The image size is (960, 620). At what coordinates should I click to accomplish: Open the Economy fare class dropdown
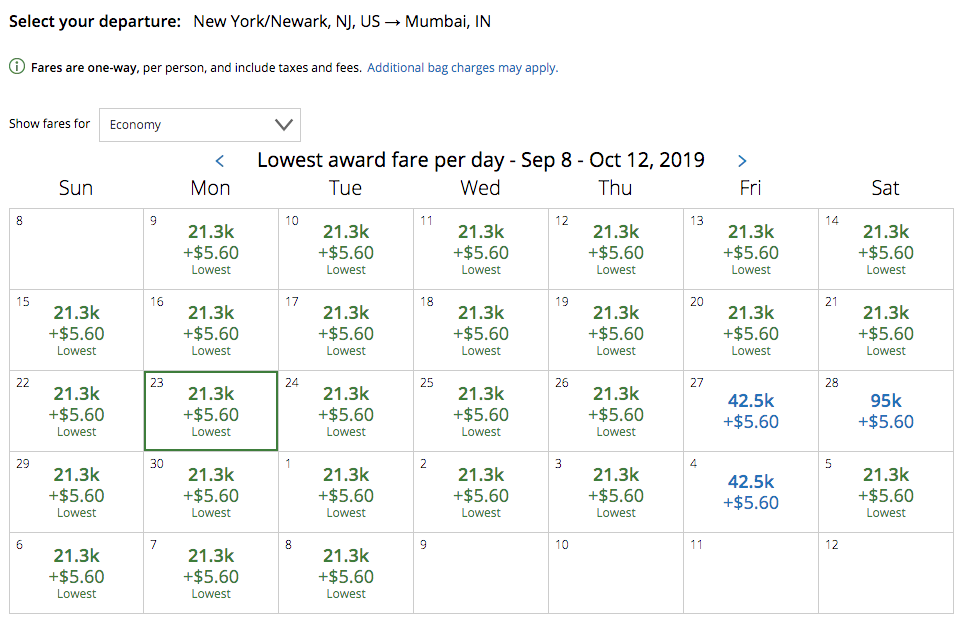200,125
